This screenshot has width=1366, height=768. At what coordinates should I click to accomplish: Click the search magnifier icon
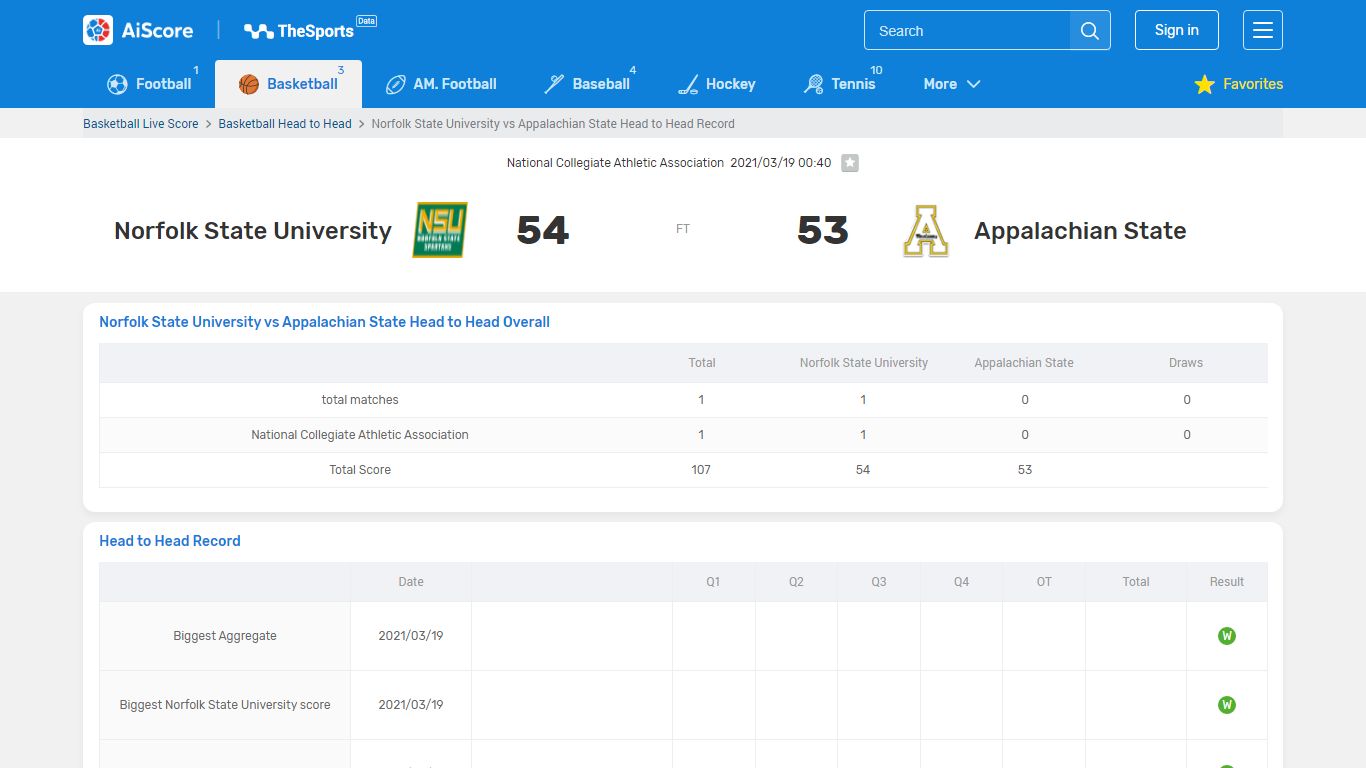tap(1090, 31)
